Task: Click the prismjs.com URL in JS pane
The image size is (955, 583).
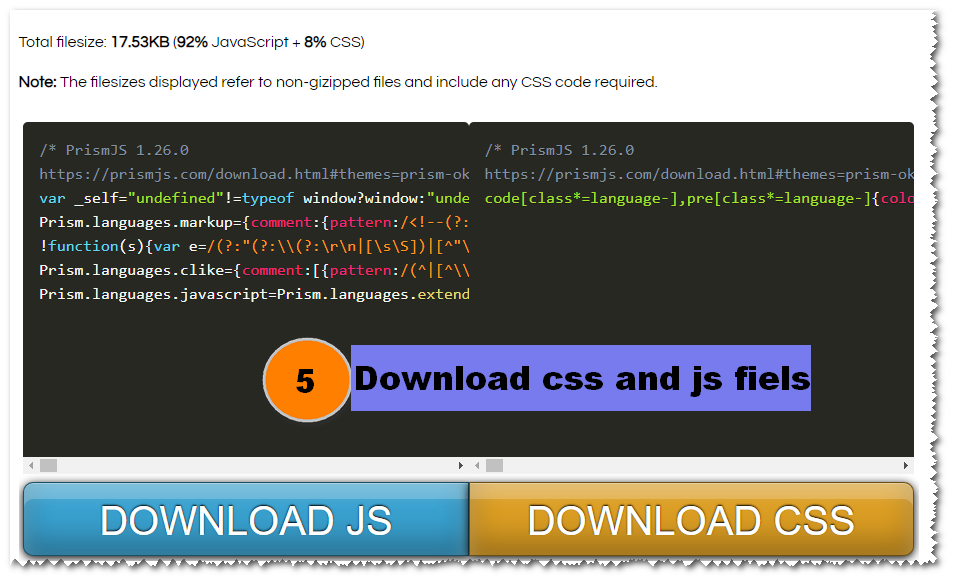Action: click(254, 174)
